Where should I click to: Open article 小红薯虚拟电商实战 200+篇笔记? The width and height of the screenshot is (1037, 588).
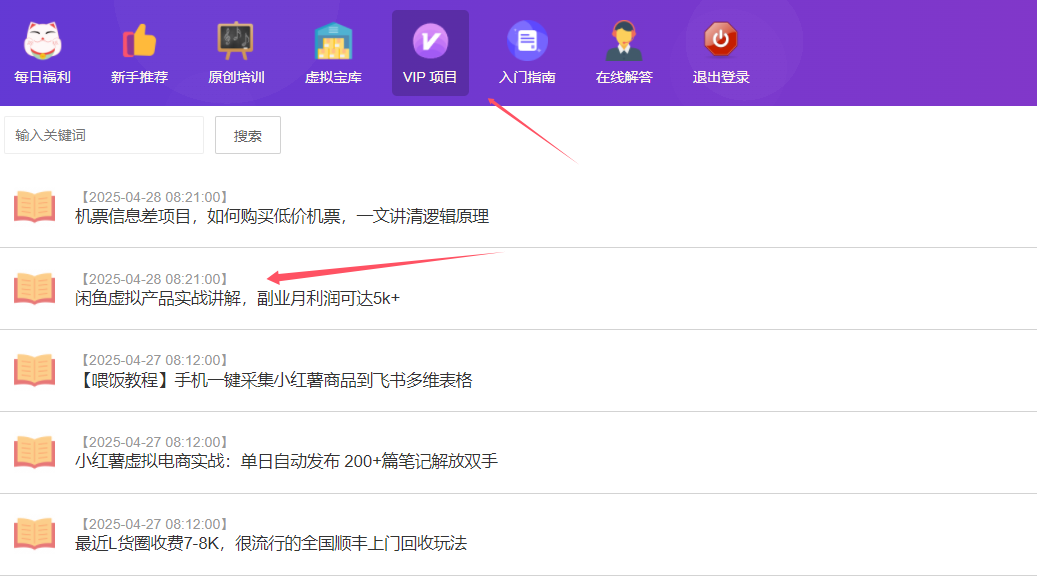286,461
